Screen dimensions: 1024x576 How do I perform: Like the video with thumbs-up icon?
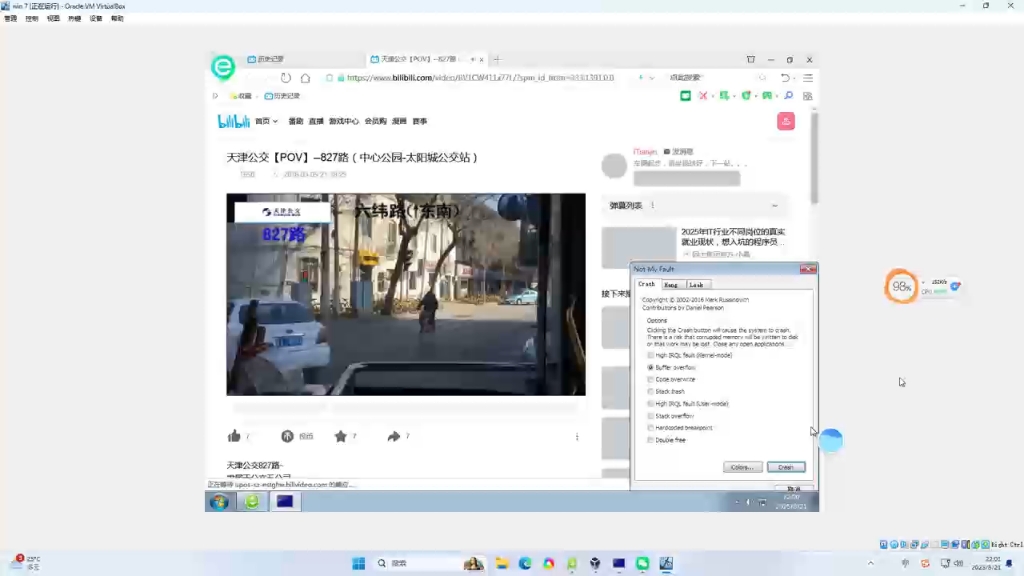(x=234, y=436)
